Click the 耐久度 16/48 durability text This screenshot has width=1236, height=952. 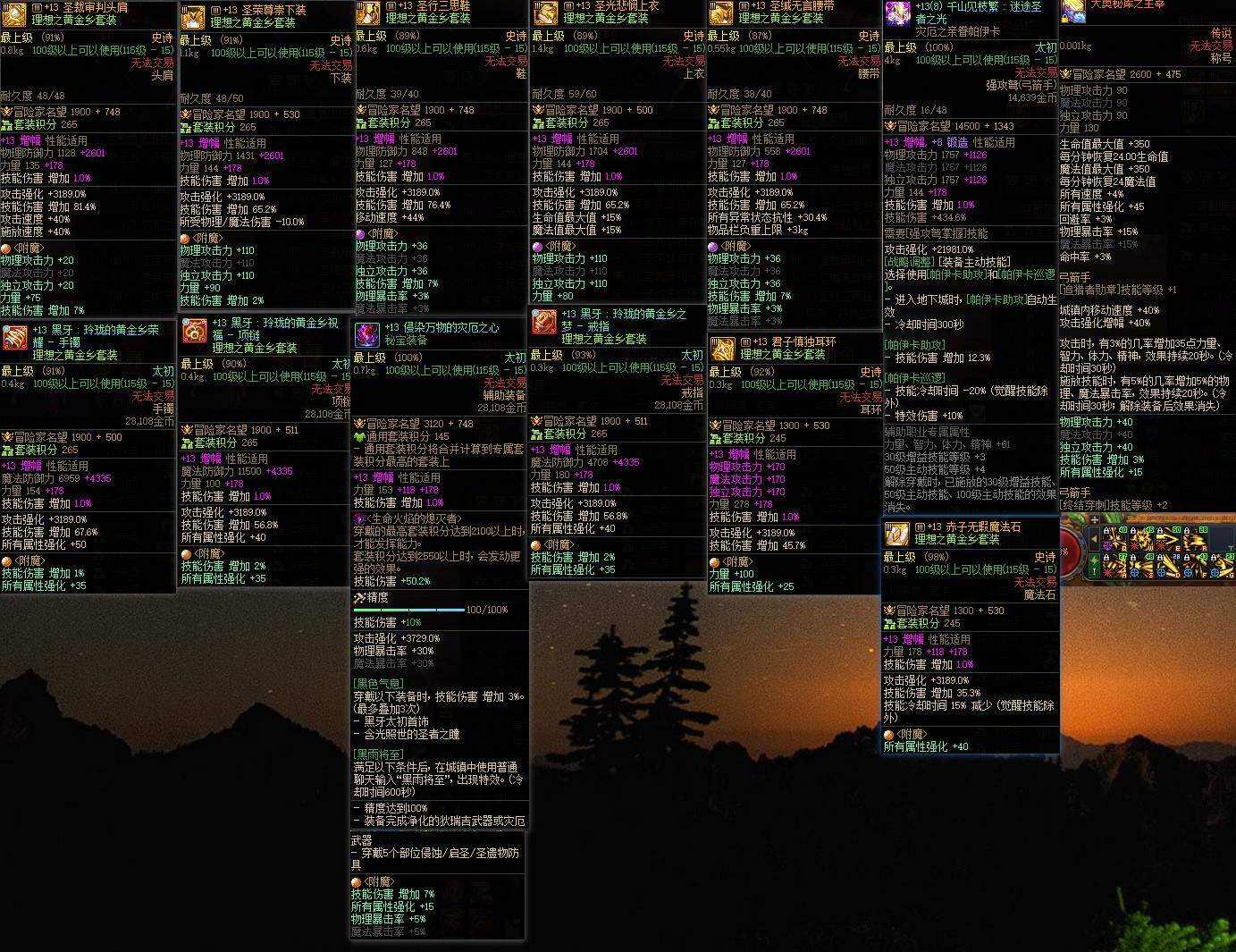916,110
